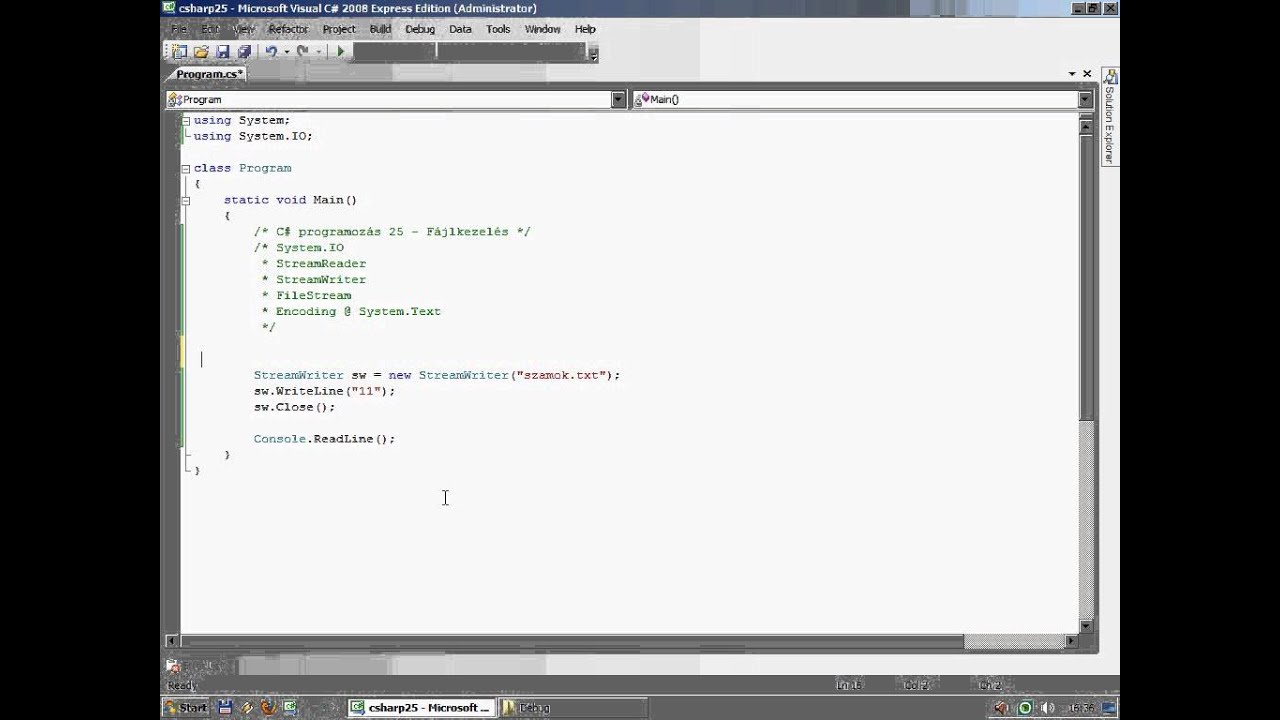Screen dimensions: 1280x720
Task: Click the 'sw.Close();' code line
Action: click(x=294, y=407)
